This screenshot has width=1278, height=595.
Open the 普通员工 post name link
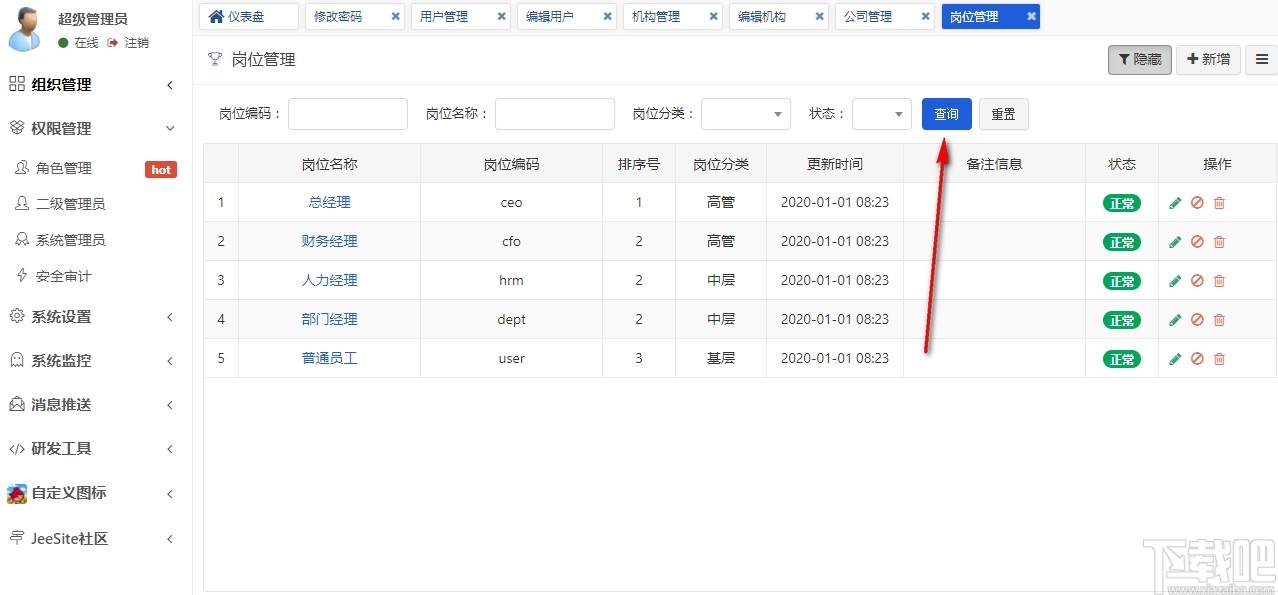(330, 358)
